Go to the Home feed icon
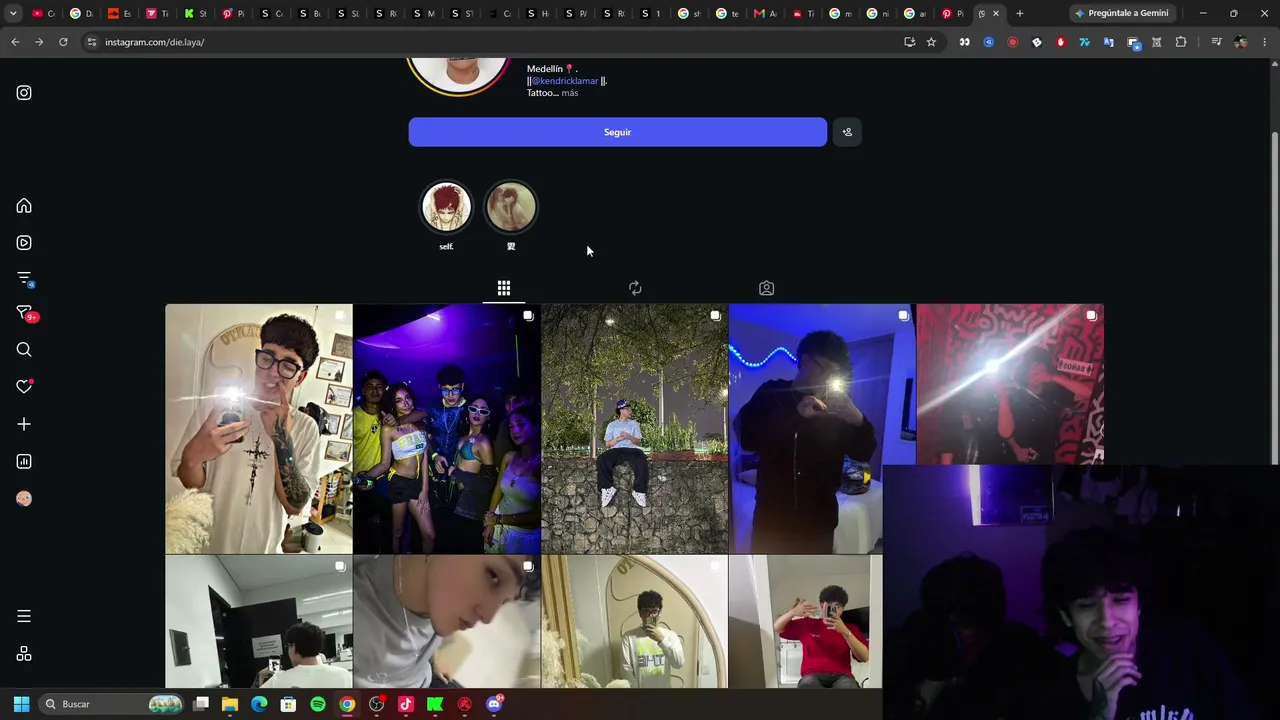This screenshot has width=1280, height=720. pyautogui.click(x=24, y=206)
